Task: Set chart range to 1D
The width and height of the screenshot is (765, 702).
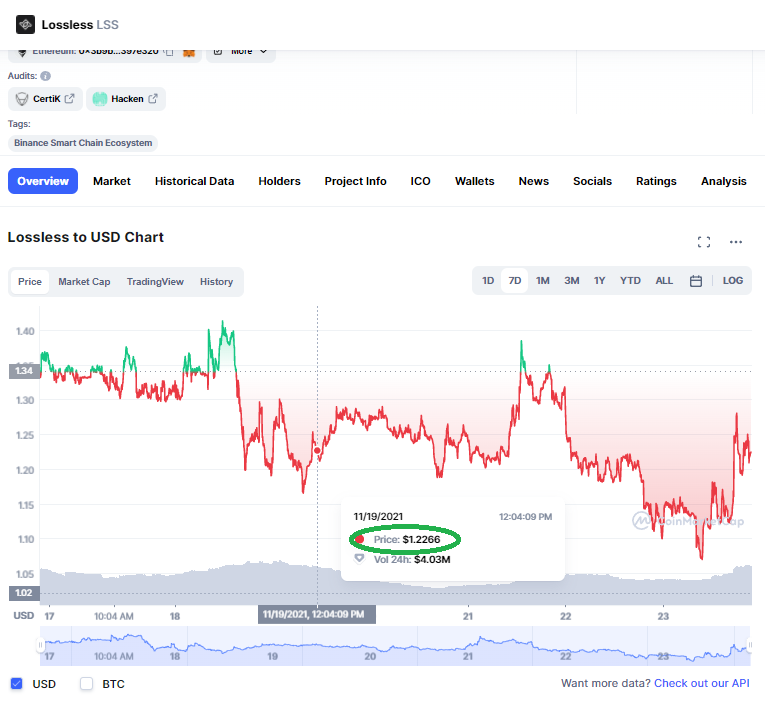Action: (x=488, y=281)
